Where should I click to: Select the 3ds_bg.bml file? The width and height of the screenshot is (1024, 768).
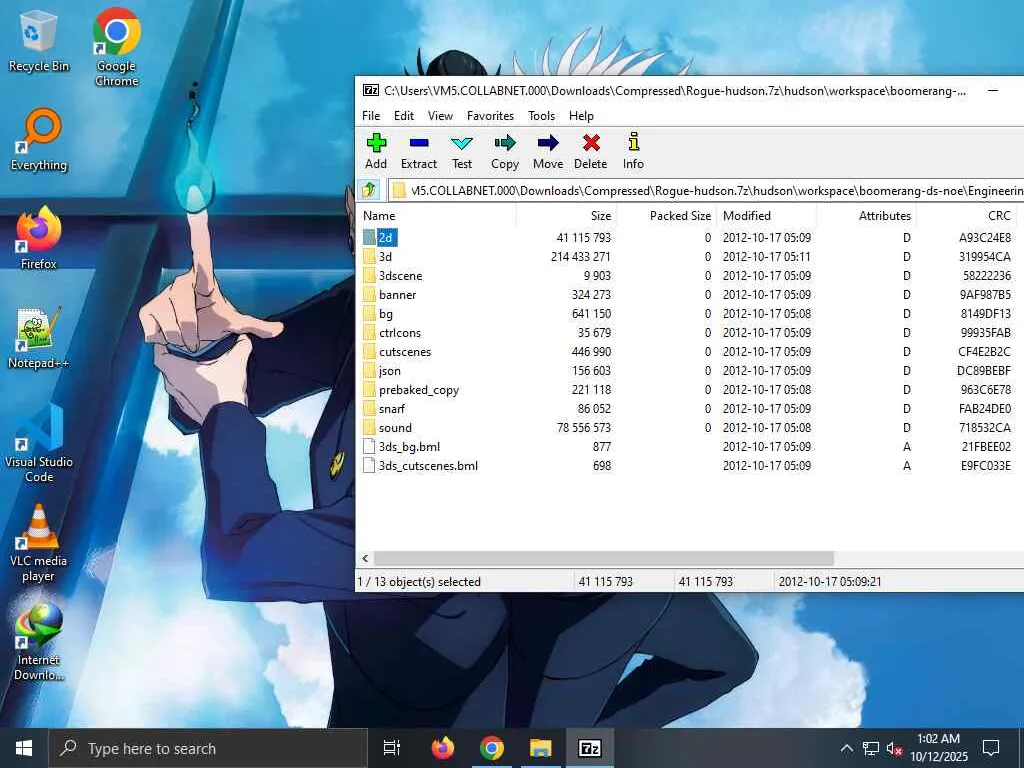(409, 447)
